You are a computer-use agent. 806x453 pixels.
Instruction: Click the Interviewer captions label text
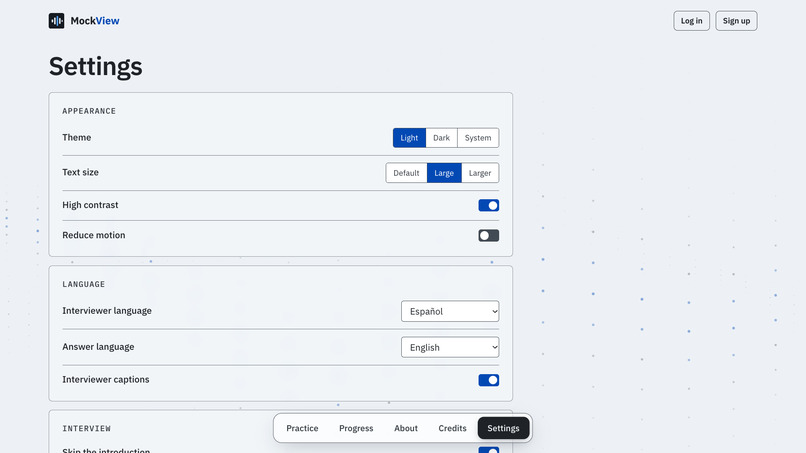(106, 379)
